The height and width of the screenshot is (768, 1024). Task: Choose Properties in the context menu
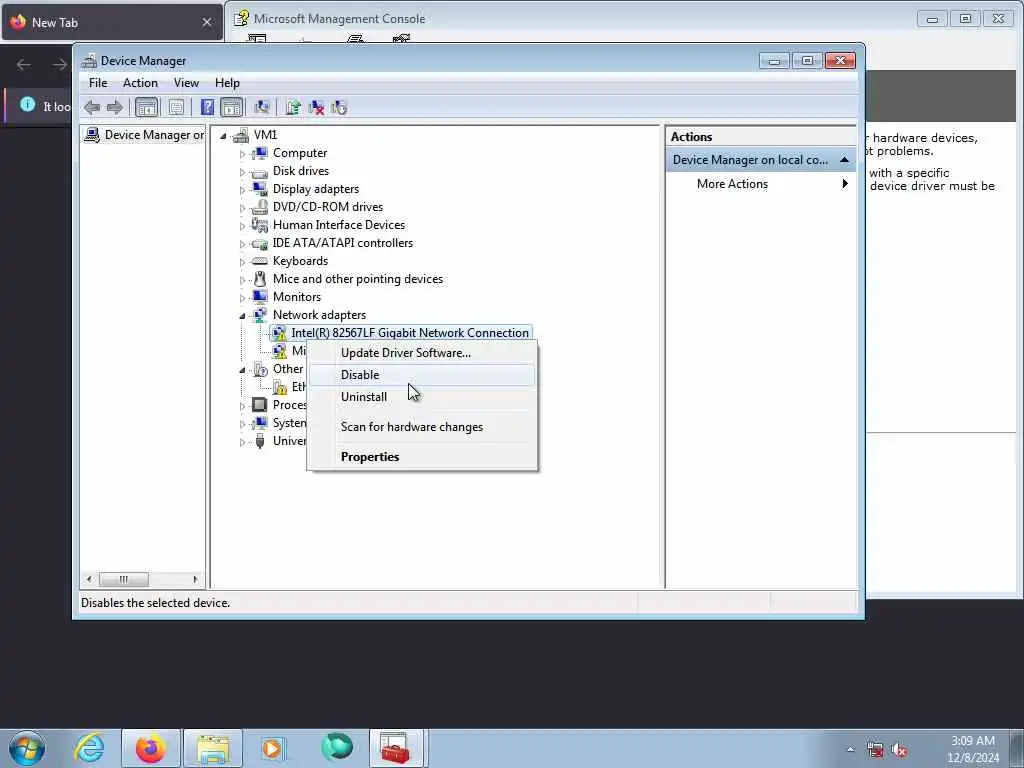tap(422, 457)
